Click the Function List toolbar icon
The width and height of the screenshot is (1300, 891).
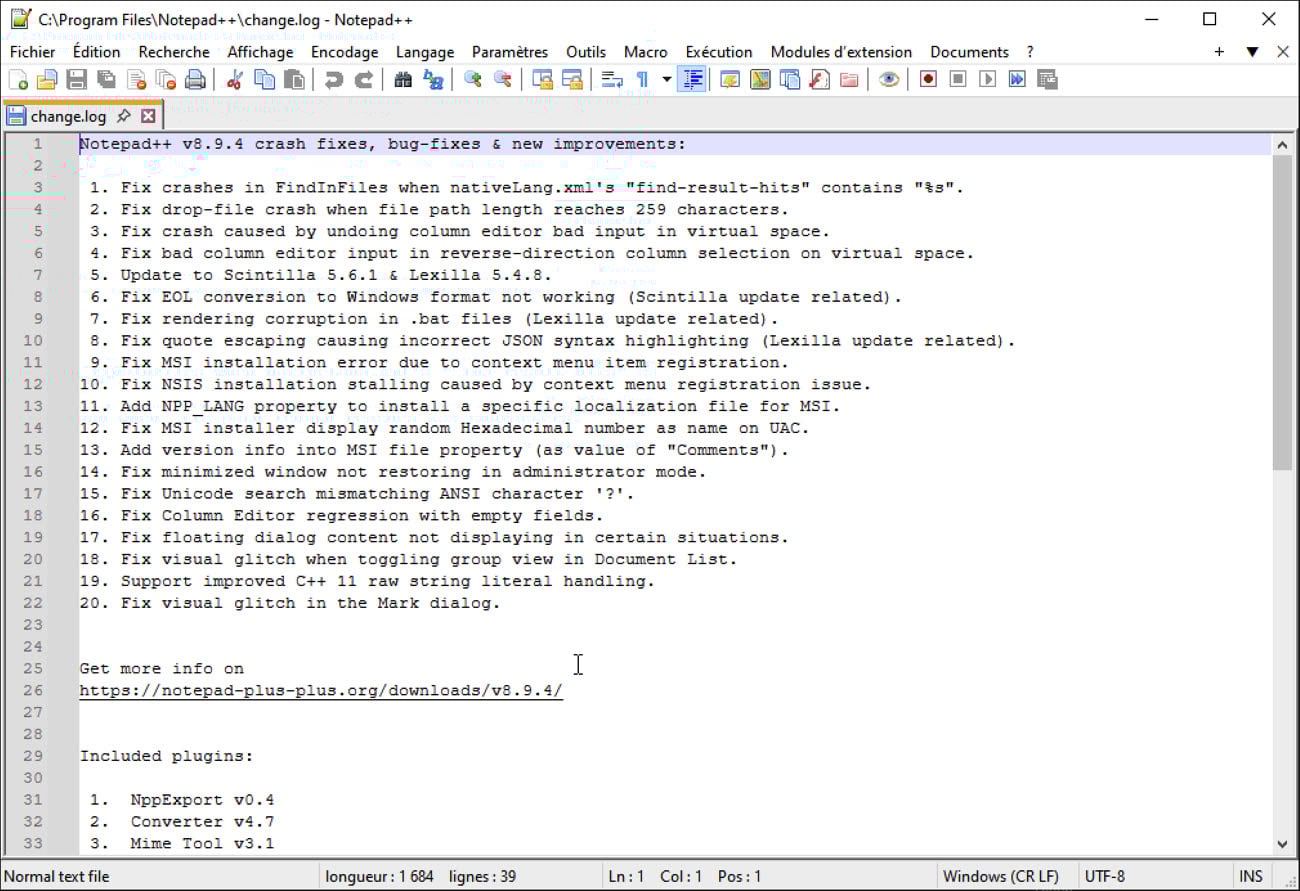[820, 80]
